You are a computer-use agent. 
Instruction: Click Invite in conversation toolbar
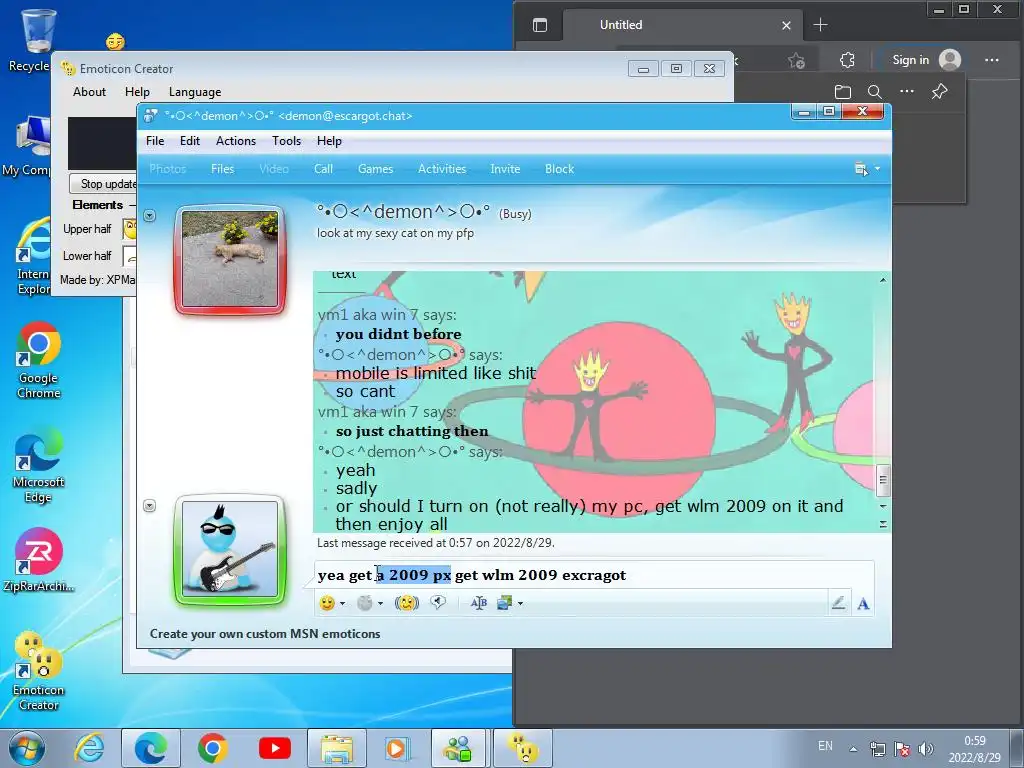[505, 169]
